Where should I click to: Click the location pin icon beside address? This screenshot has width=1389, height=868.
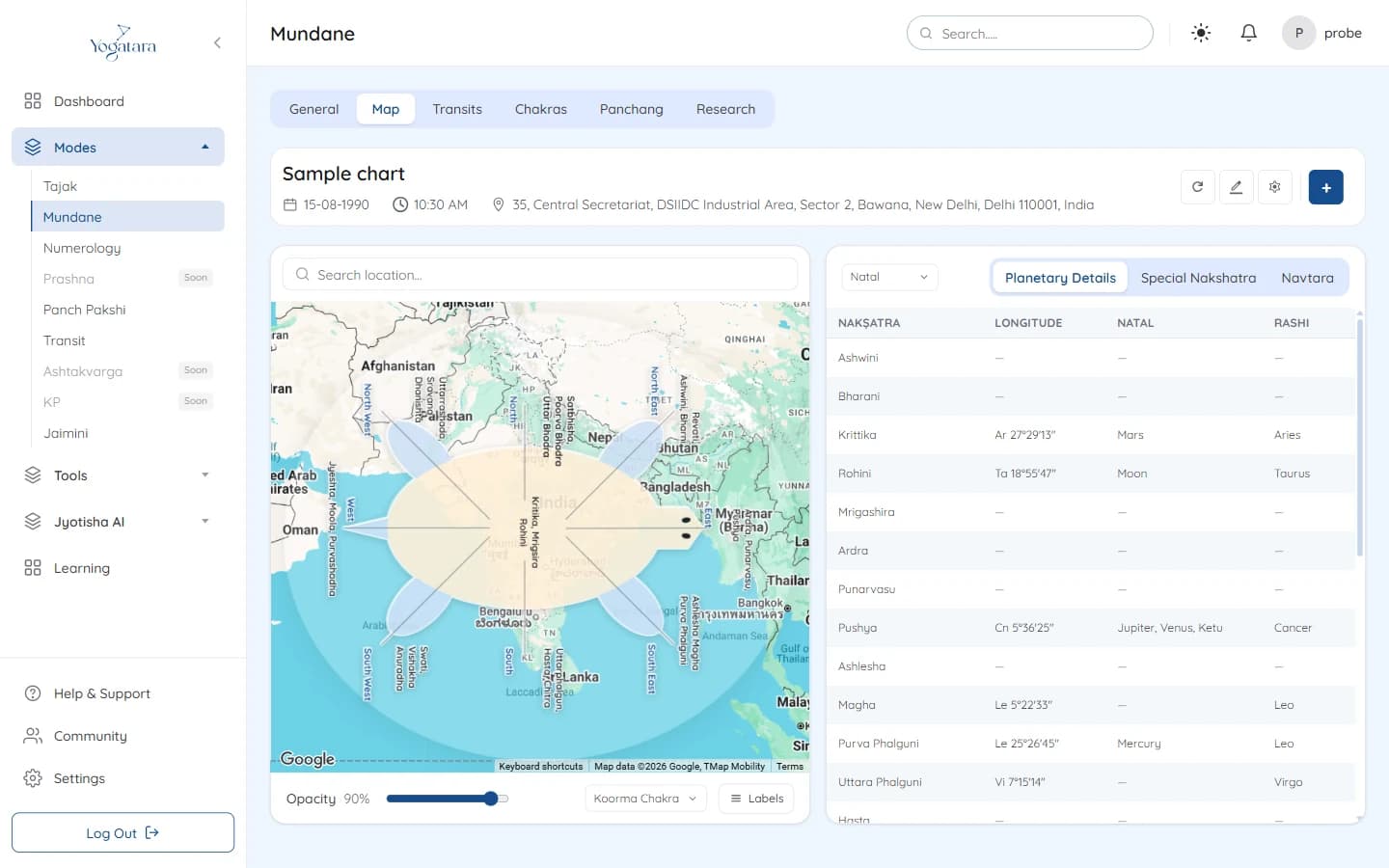tap(499, 204)
